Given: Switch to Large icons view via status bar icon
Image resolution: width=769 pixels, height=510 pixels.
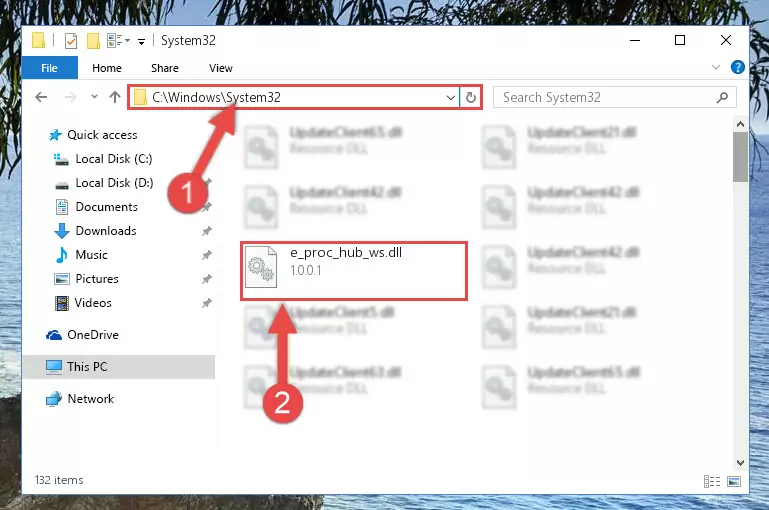Looking at the screenshot, I should (x=734, y=482).
